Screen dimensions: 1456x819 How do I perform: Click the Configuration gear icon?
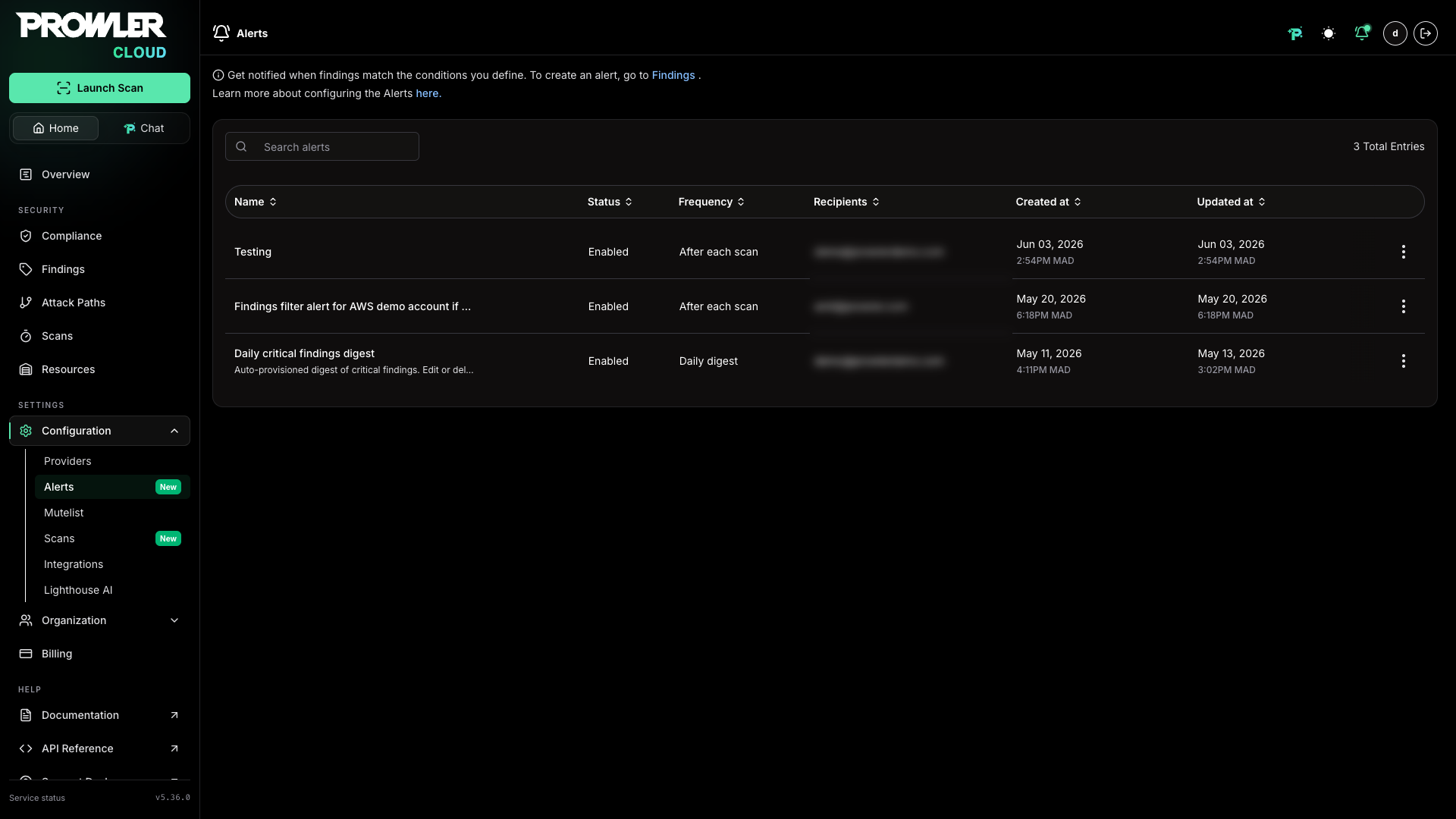coord(26,431)
